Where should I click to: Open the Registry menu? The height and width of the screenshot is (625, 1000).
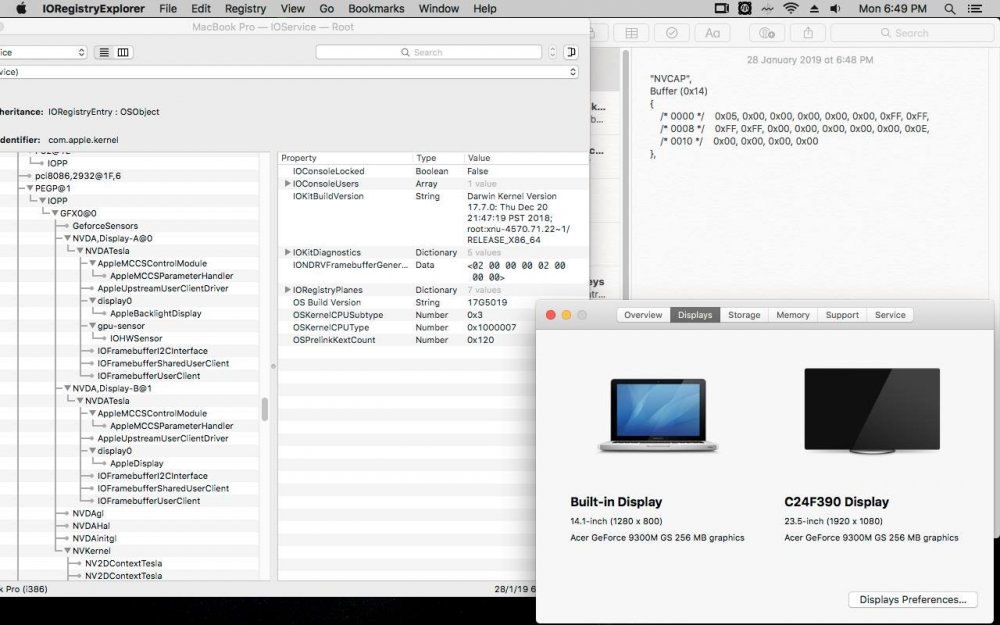click(246, 9)
